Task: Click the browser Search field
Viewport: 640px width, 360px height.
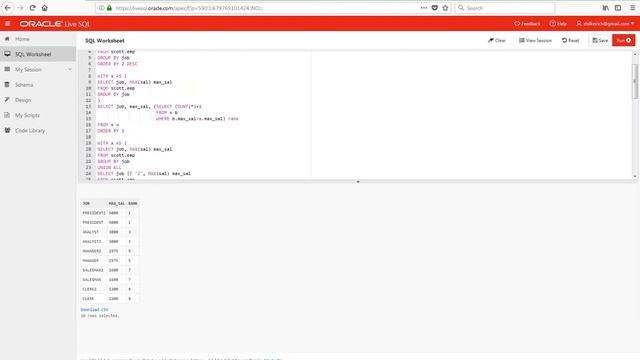Action: click(505, 8)
